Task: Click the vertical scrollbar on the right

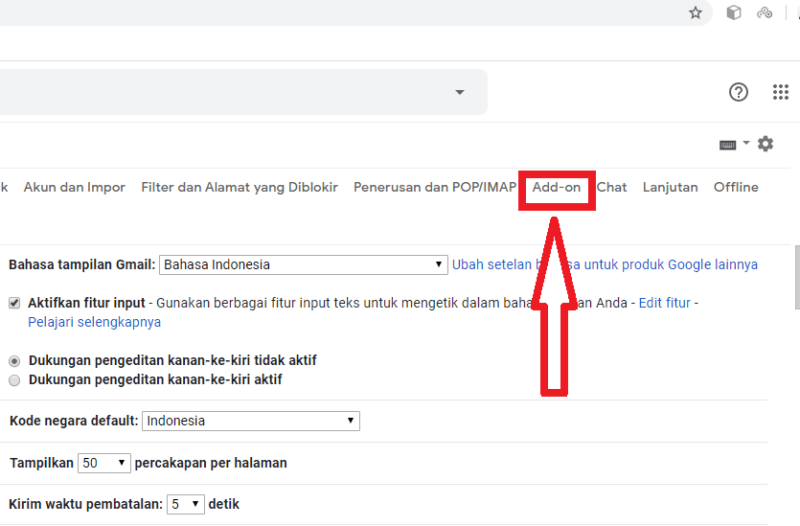Action: coord(797,278)
